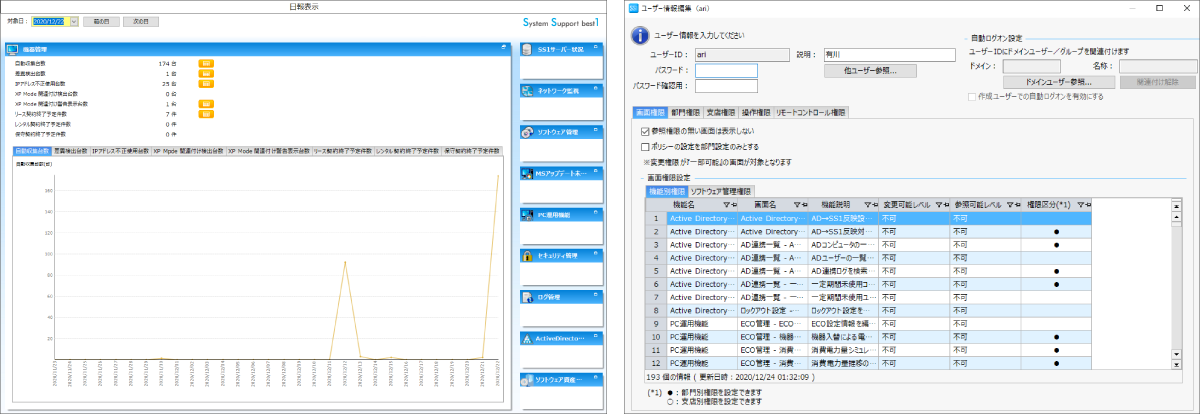Open the 対象日 date dropdown
Viewport: 1200px width, 414px height.
point(72,20)
